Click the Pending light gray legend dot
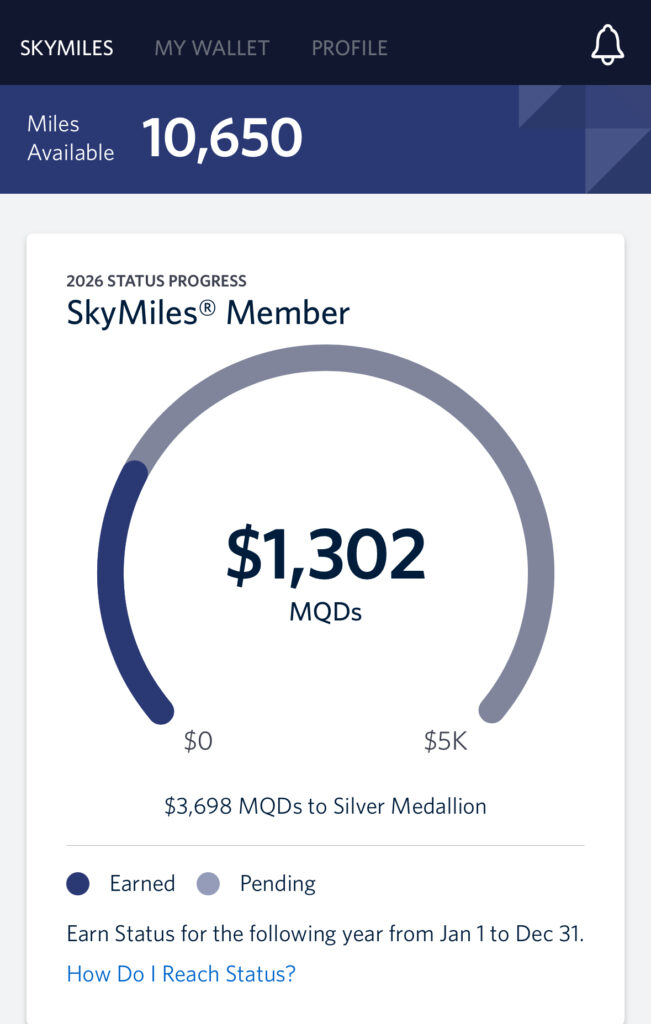This screenshot has height=1024, width=651. (208, 884)
